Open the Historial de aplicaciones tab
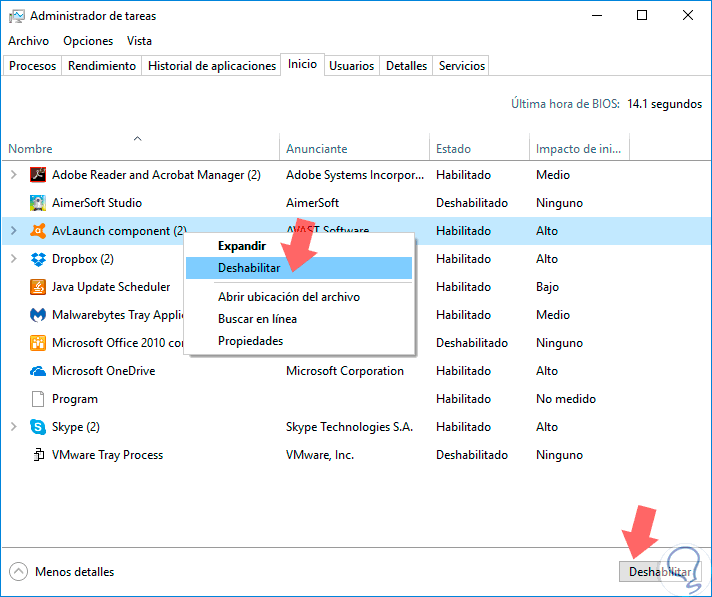Viewport: 712px width, 597px height. pos(212,66)
